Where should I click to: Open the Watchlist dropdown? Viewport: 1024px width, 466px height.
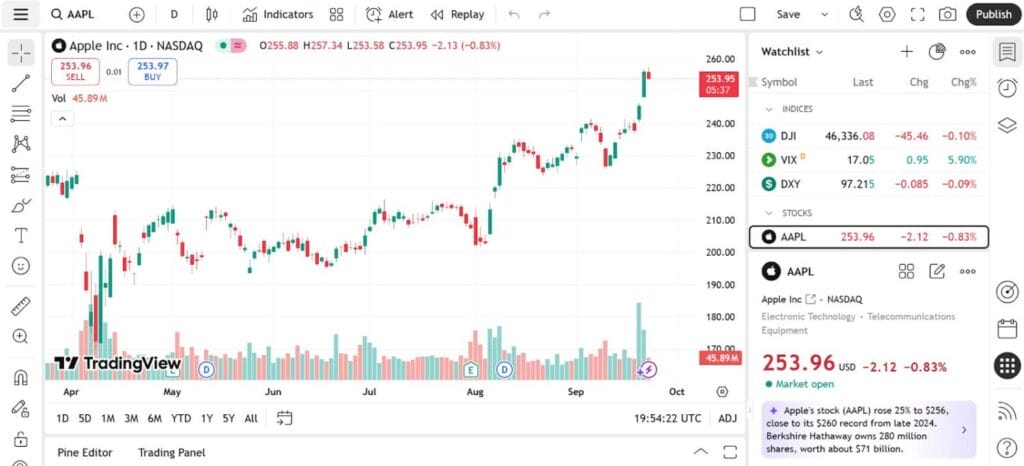[x=792, y=52]
